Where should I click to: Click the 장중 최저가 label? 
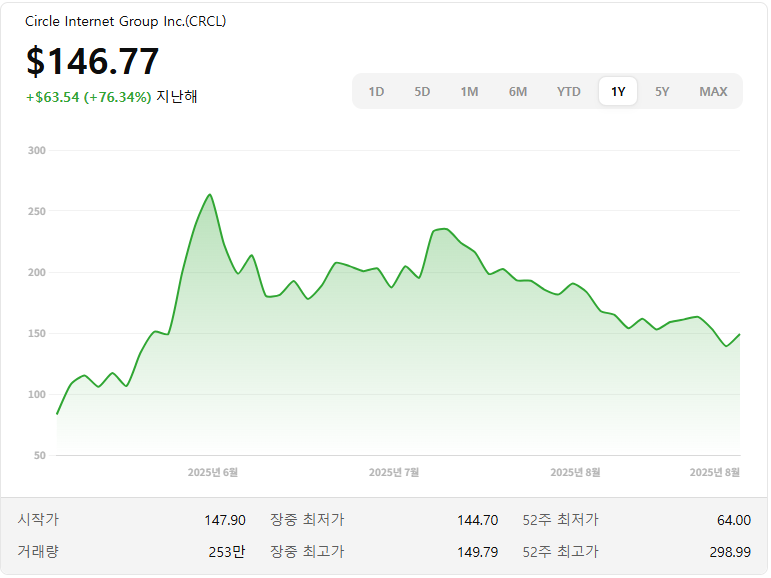(x=307, y=519)
